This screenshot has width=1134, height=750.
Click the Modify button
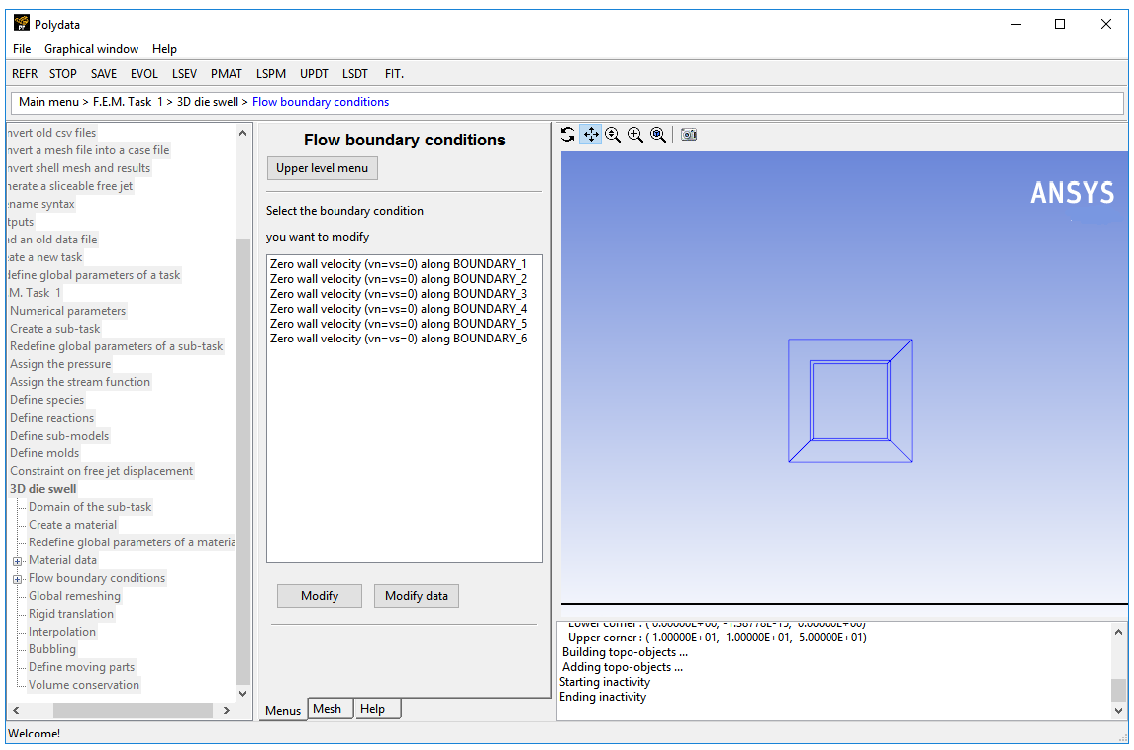tap(319, 596)
